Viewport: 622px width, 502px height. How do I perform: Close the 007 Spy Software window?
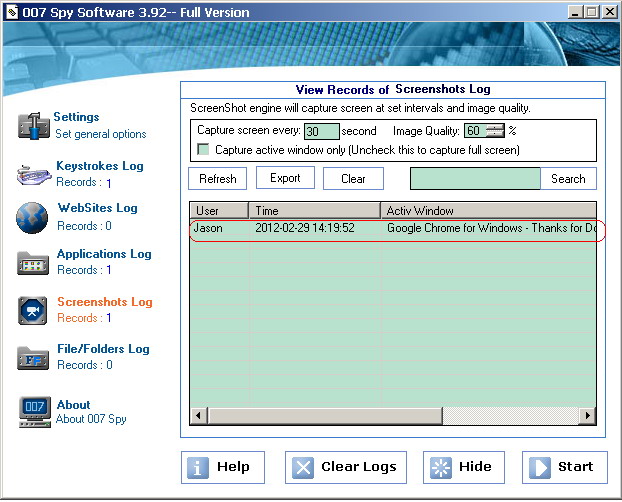click(610, 12)
